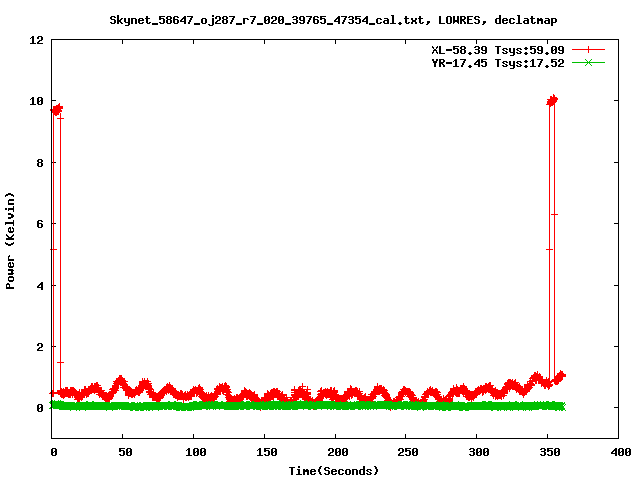Screen dimensions: 640x480
Task: Click the red plus marker at 6.3 Kelvin near 355 seconds
Action: pos(554,214)
